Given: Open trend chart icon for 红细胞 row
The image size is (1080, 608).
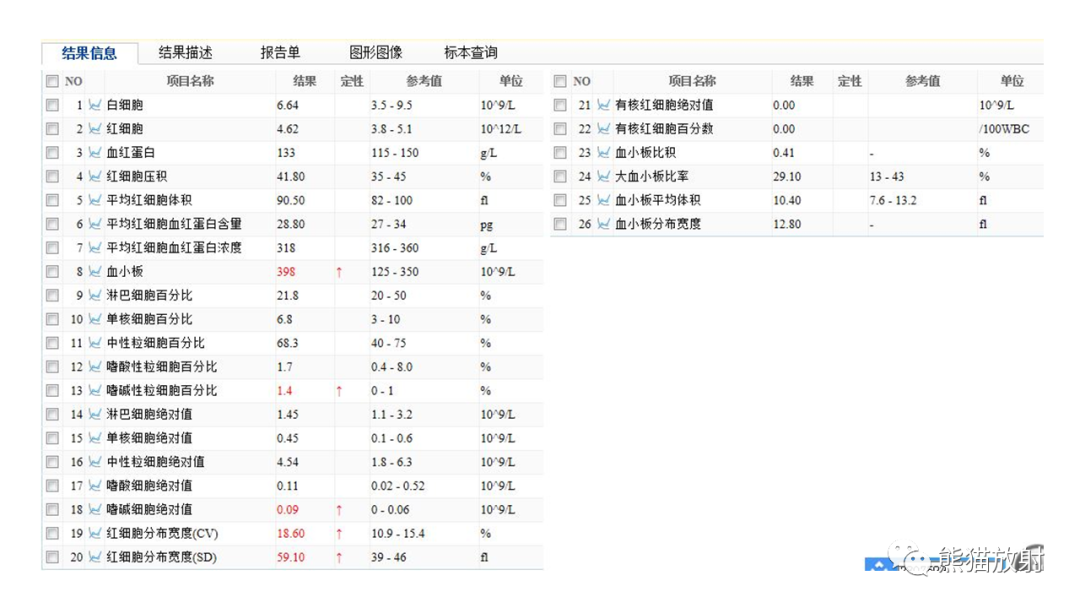Looking at the screenshot, I should 95,129.
